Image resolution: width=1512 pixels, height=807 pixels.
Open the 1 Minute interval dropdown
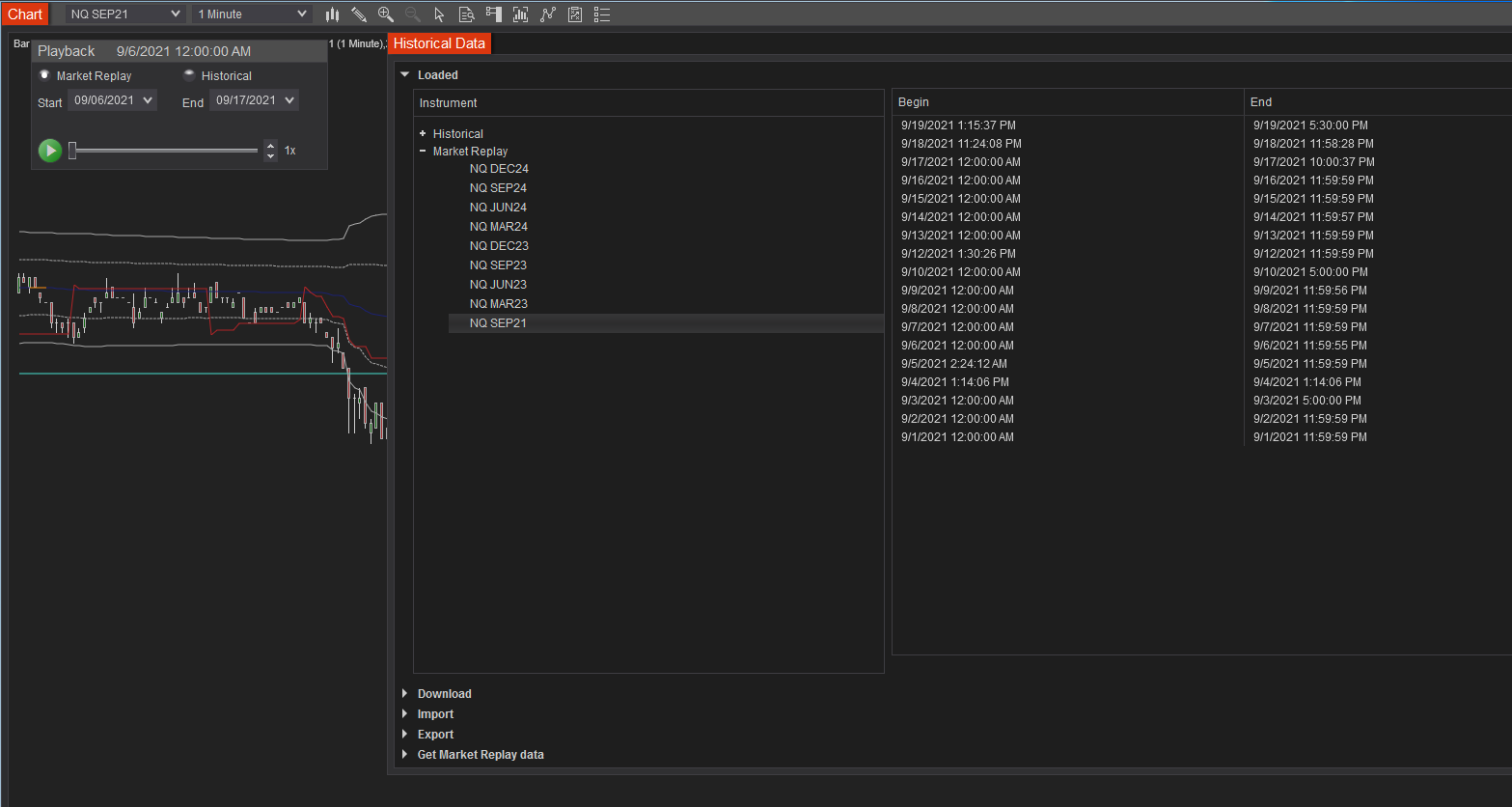point(252,14)
